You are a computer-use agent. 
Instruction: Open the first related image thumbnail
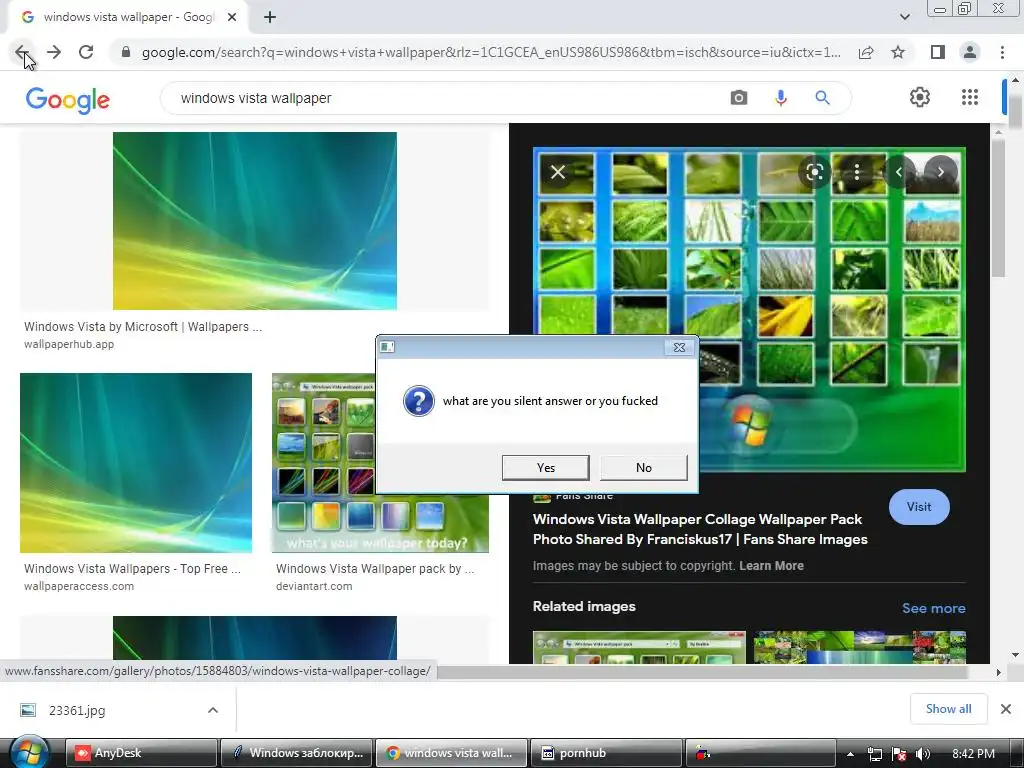point(639,647)
